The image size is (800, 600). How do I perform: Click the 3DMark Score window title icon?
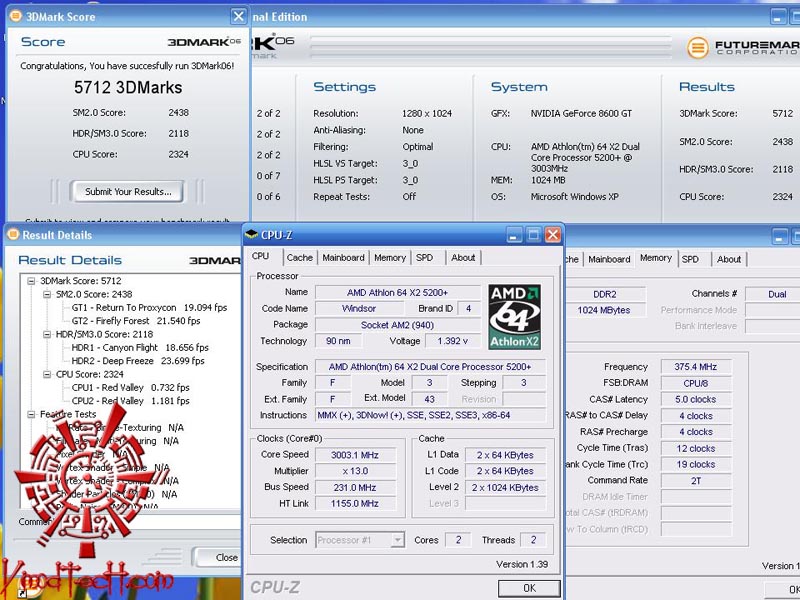coord(16,16)
